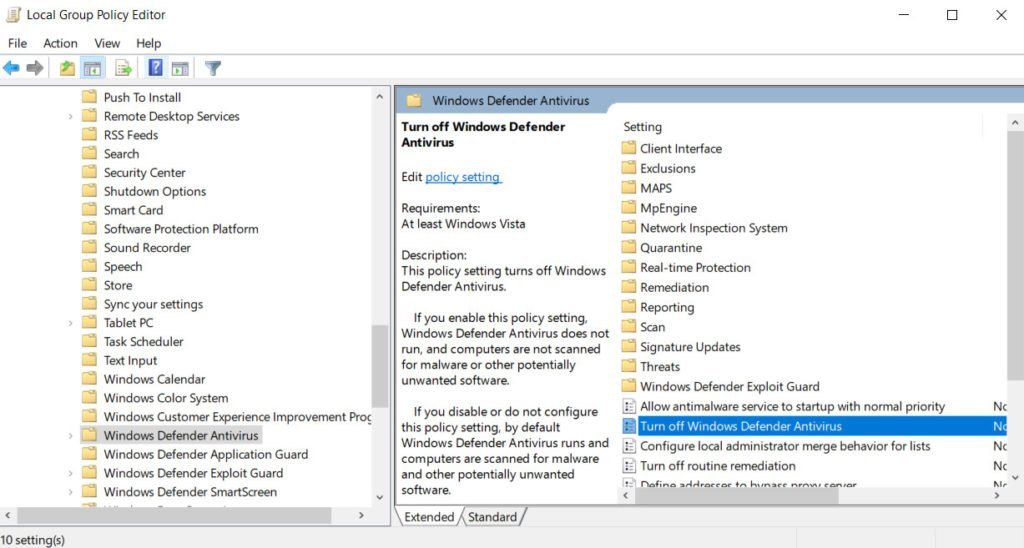Click the Windows Calendar folder icon in tree
The image size is (1024, 548).
click(x=89, y=379)
